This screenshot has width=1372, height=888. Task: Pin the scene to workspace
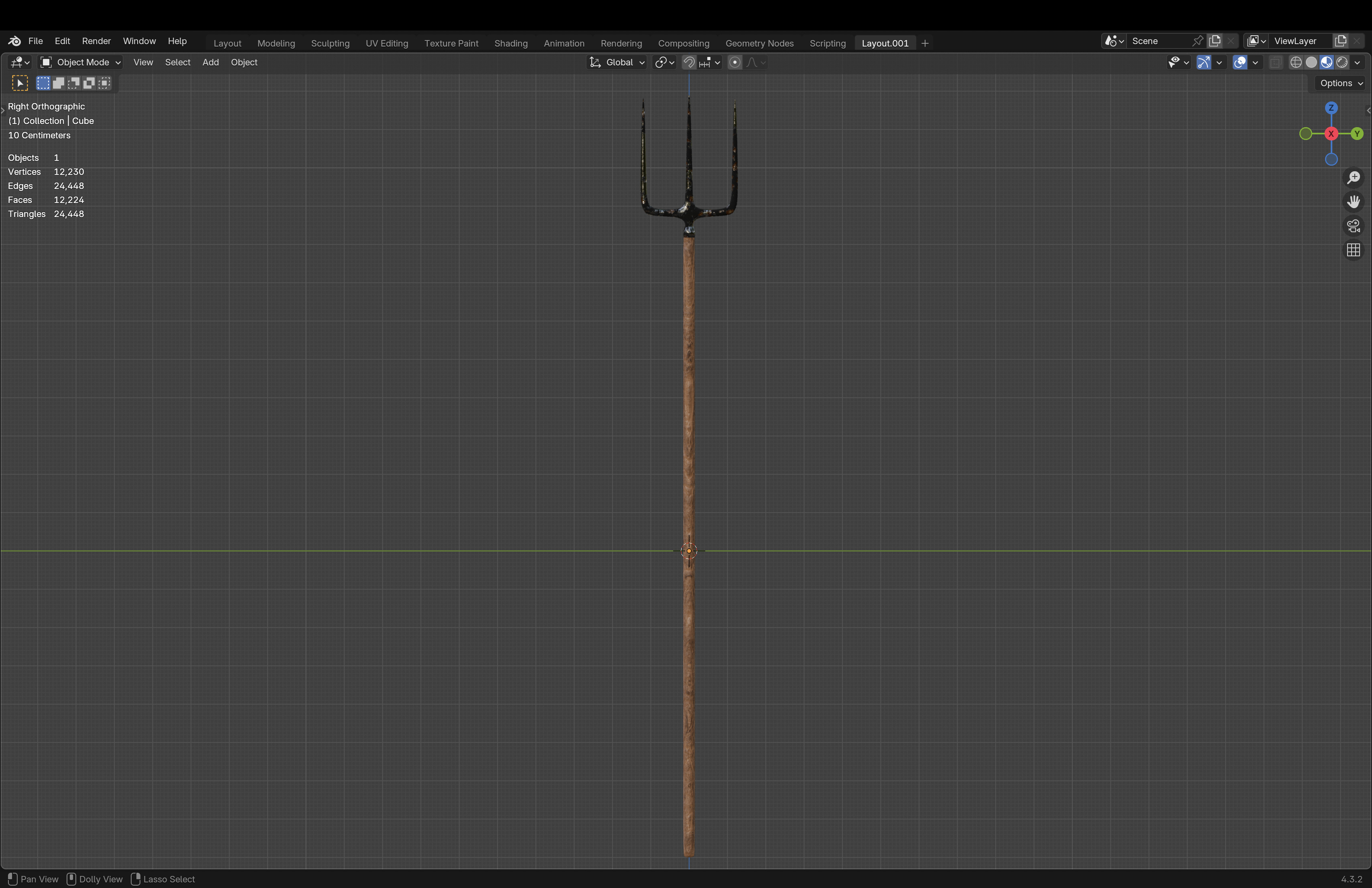click(1197, 41)
